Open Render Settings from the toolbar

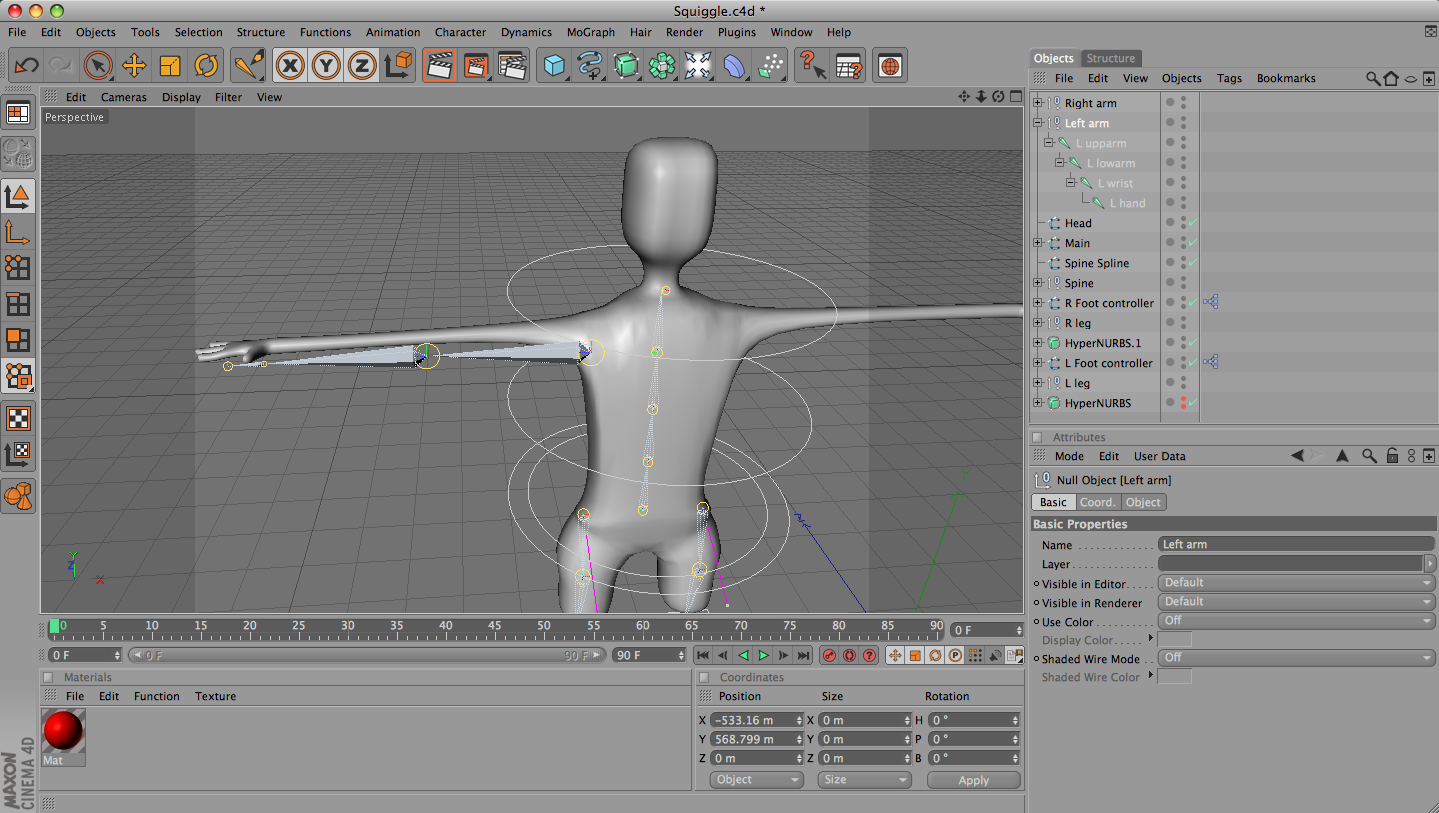[x=510, y=64]
